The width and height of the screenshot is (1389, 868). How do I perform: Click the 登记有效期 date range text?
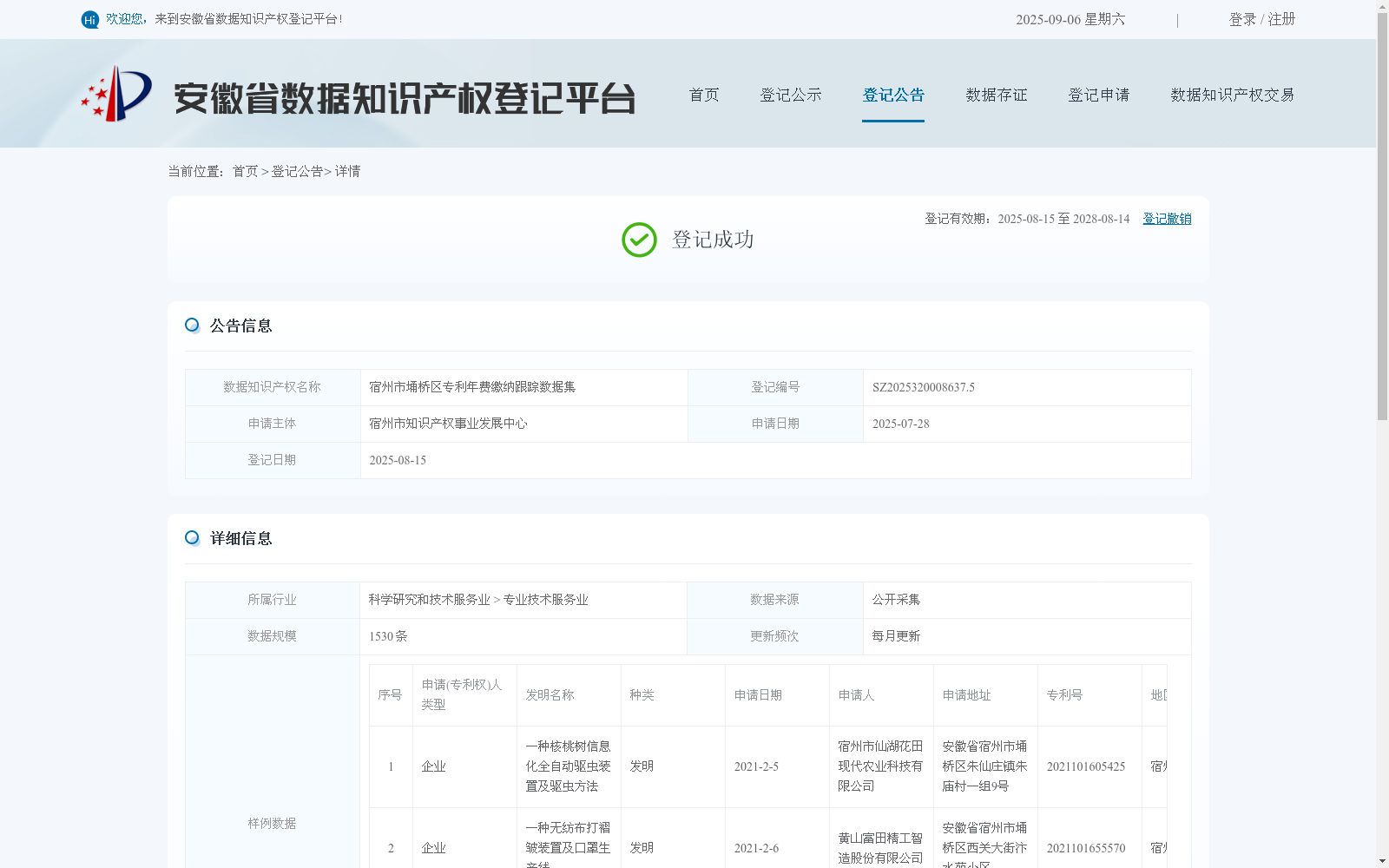tap(1027, 219)
